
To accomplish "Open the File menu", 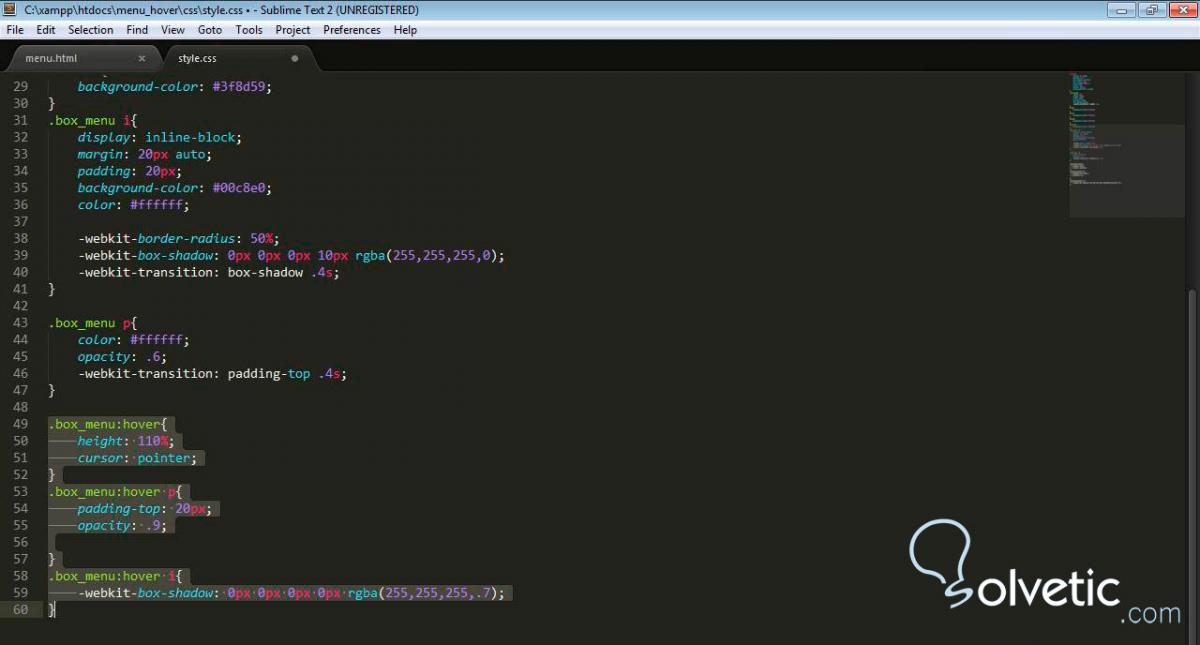I will click(15, 30).
